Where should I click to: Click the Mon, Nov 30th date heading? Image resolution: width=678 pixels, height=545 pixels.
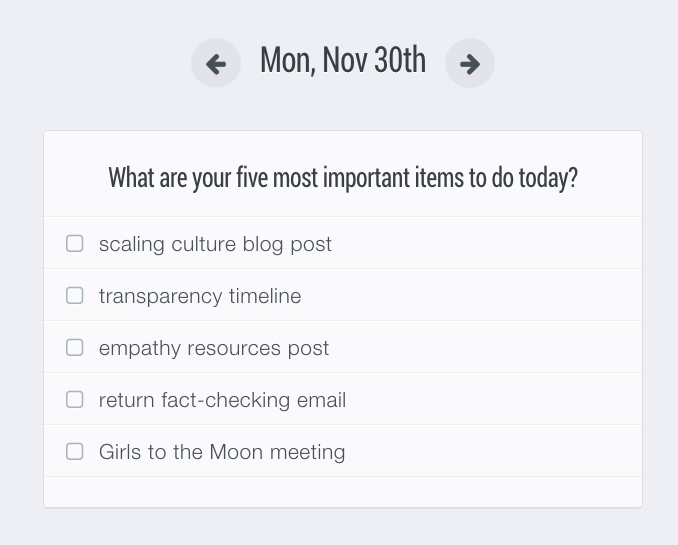coord(342,61)
